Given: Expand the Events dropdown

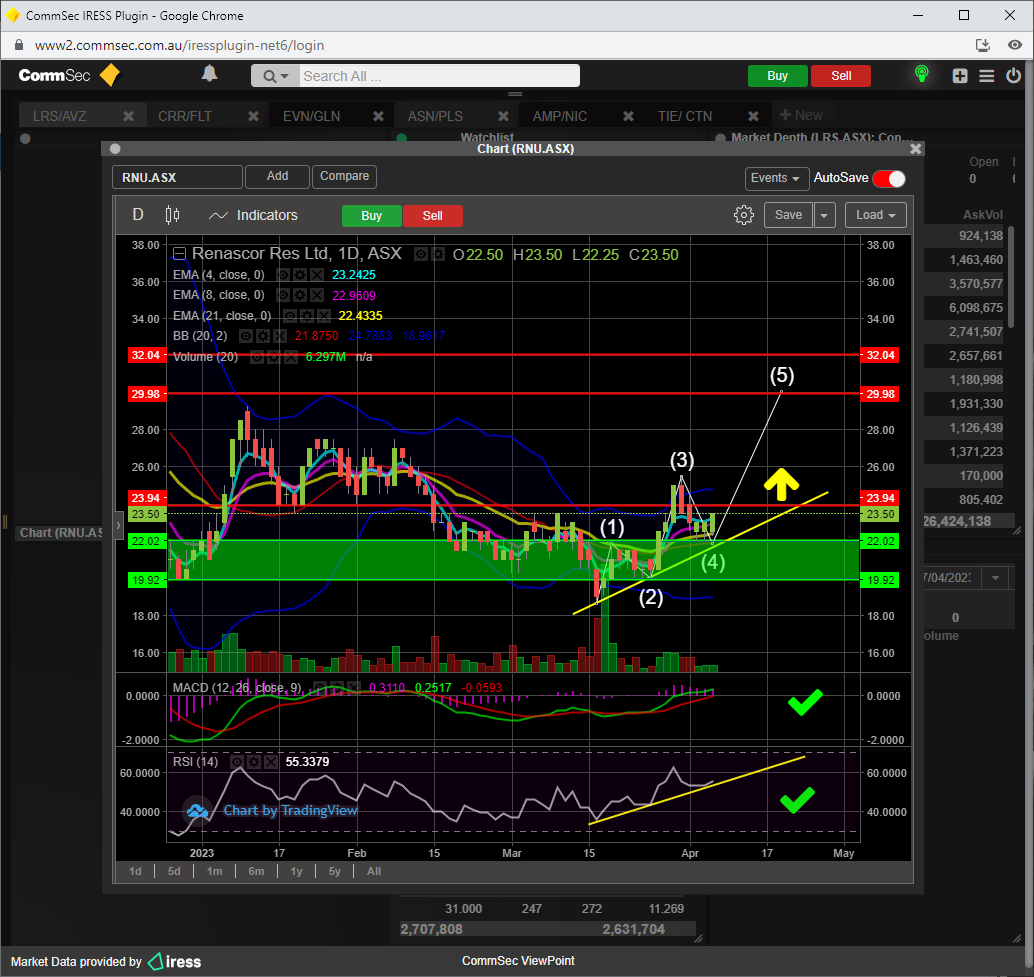Looking at the screenshot, I should [x=776, y=178].
